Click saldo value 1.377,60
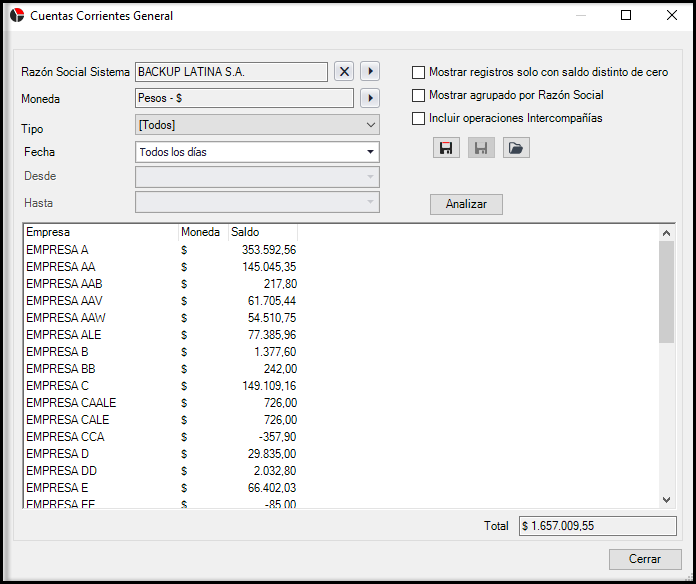696x584 pixels. (275, 352)
